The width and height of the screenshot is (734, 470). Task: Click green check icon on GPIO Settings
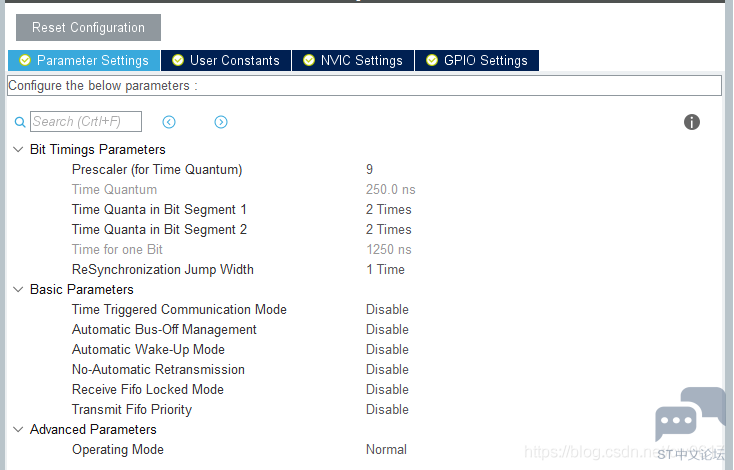tap(432, 60)
